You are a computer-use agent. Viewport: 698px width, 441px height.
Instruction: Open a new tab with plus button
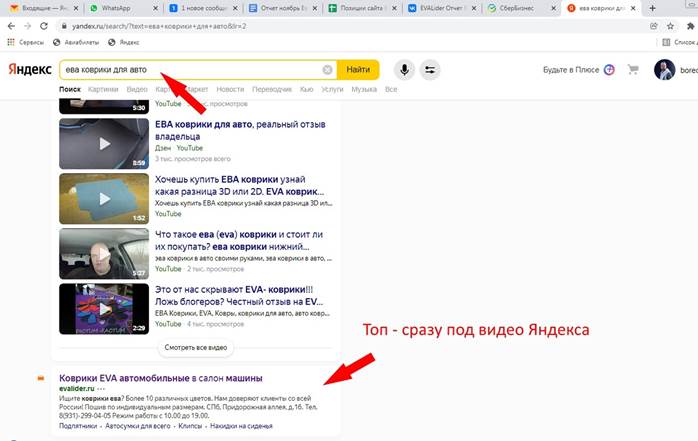pos(652,8)
